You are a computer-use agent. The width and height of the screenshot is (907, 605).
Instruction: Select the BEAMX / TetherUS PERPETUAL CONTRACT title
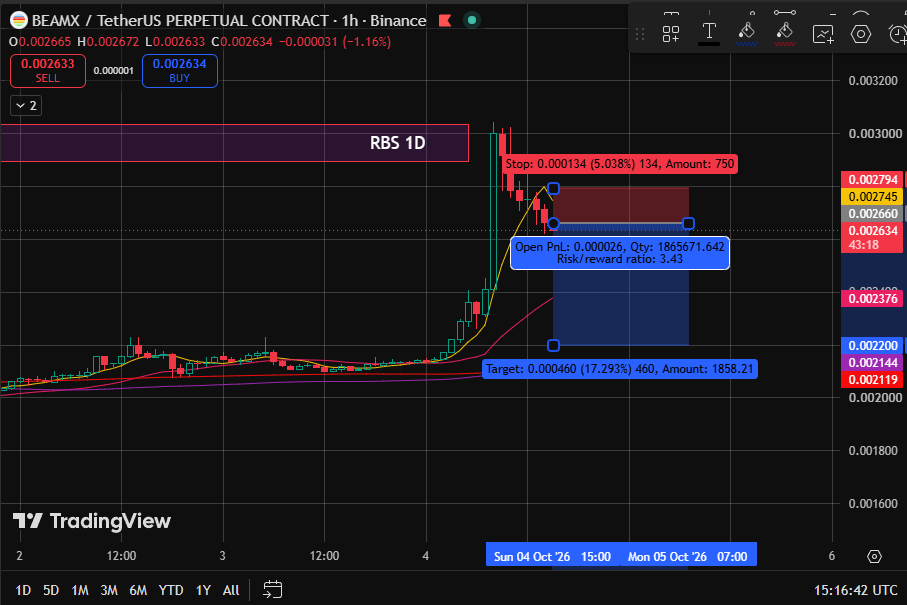tap(180, 21)
